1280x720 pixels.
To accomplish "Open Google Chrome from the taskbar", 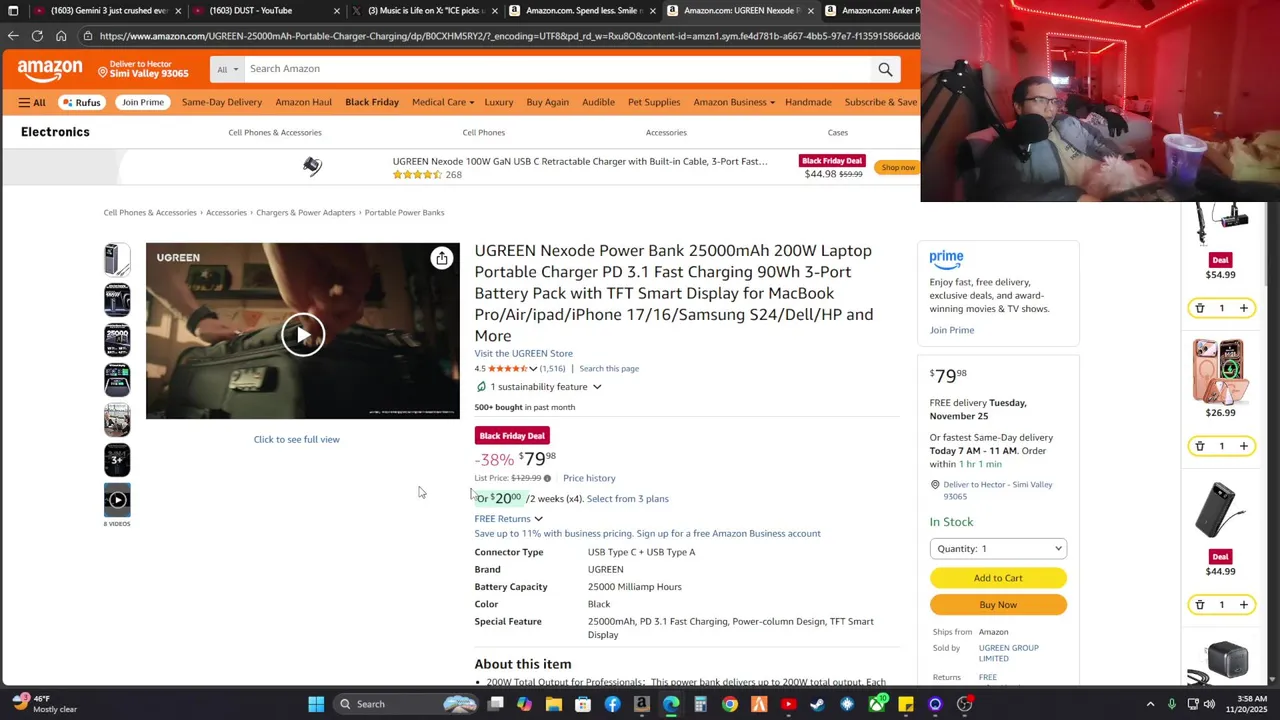I will click(730, 704).
